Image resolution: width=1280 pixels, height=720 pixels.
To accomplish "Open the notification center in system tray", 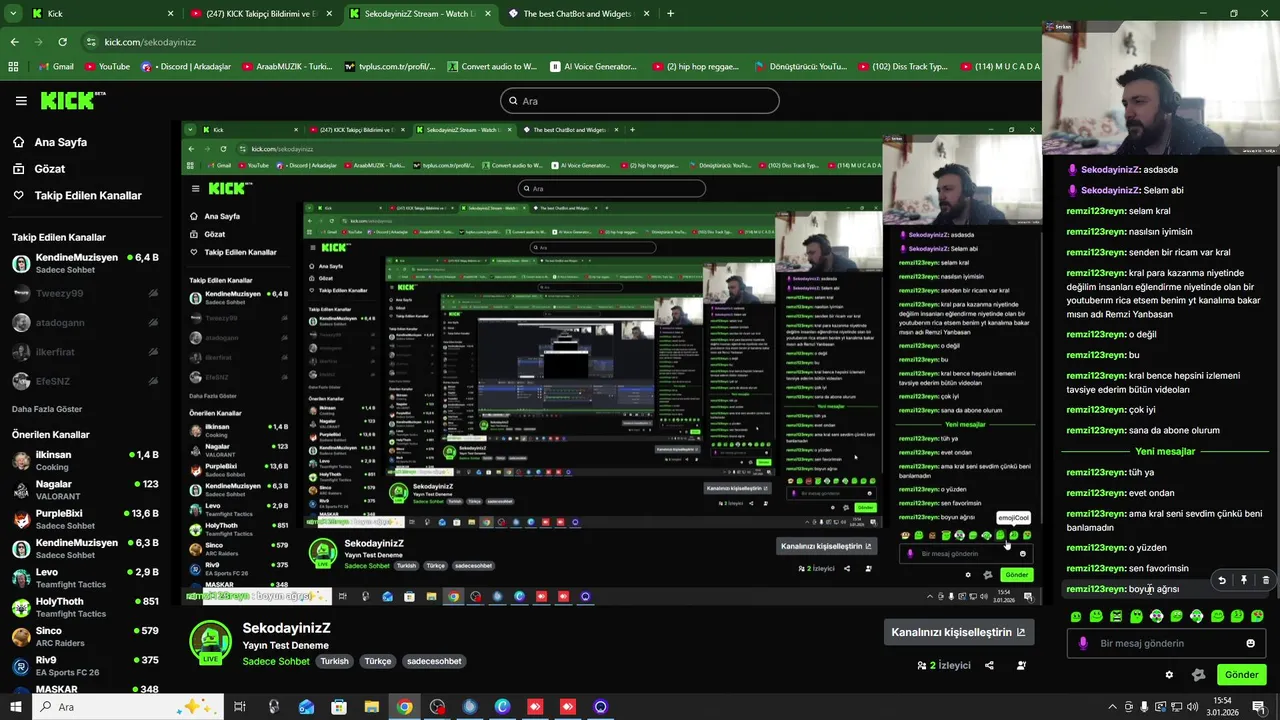I will [1260, 707].
